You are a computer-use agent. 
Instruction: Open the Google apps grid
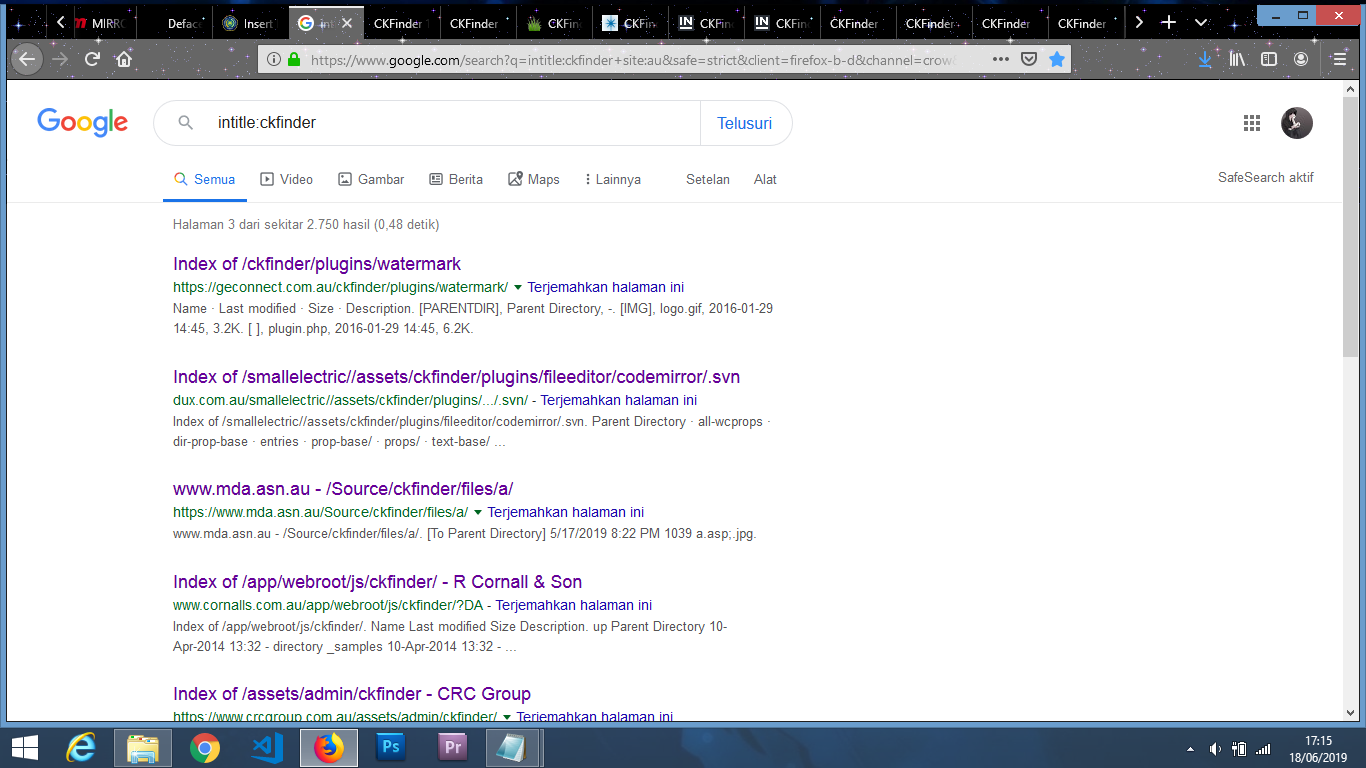coord(1252,123)
